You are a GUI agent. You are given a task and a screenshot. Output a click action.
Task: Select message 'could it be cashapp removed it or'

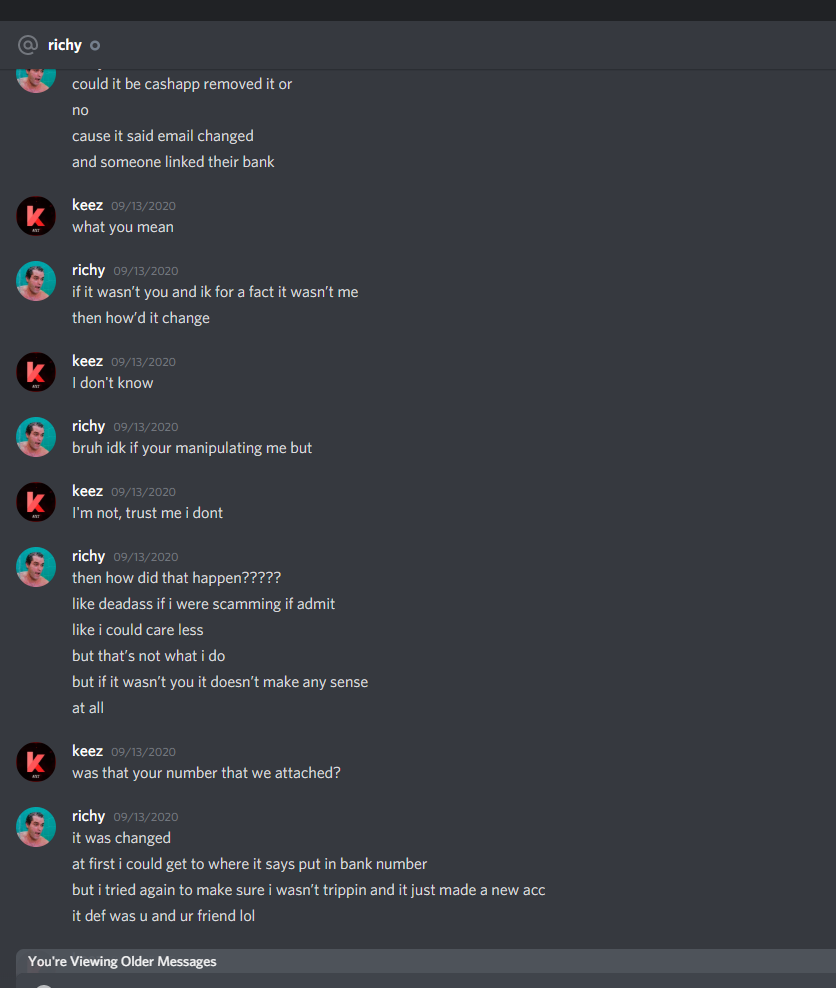[182, 84]
